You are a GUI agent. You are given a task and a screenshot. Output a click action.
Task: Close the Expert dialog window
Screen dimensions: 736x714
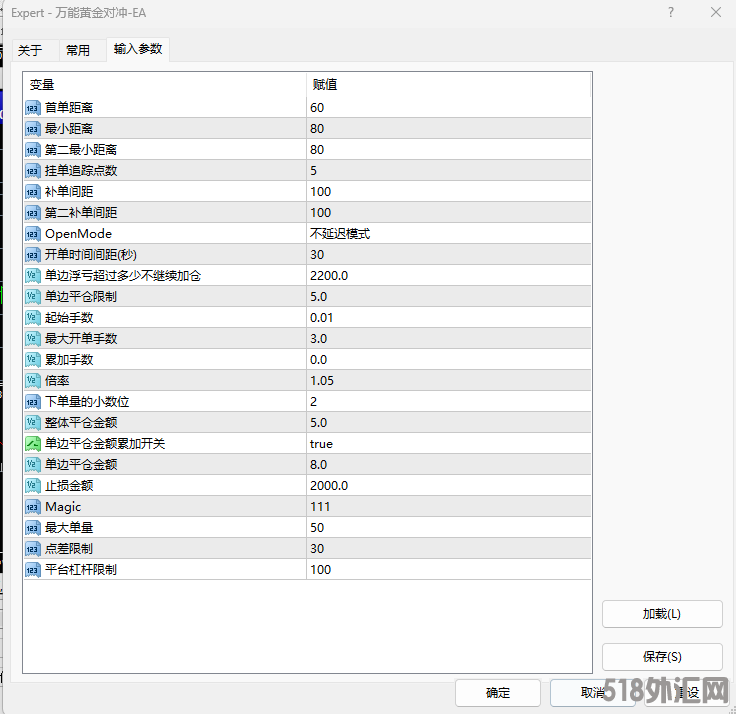point(716,12)
